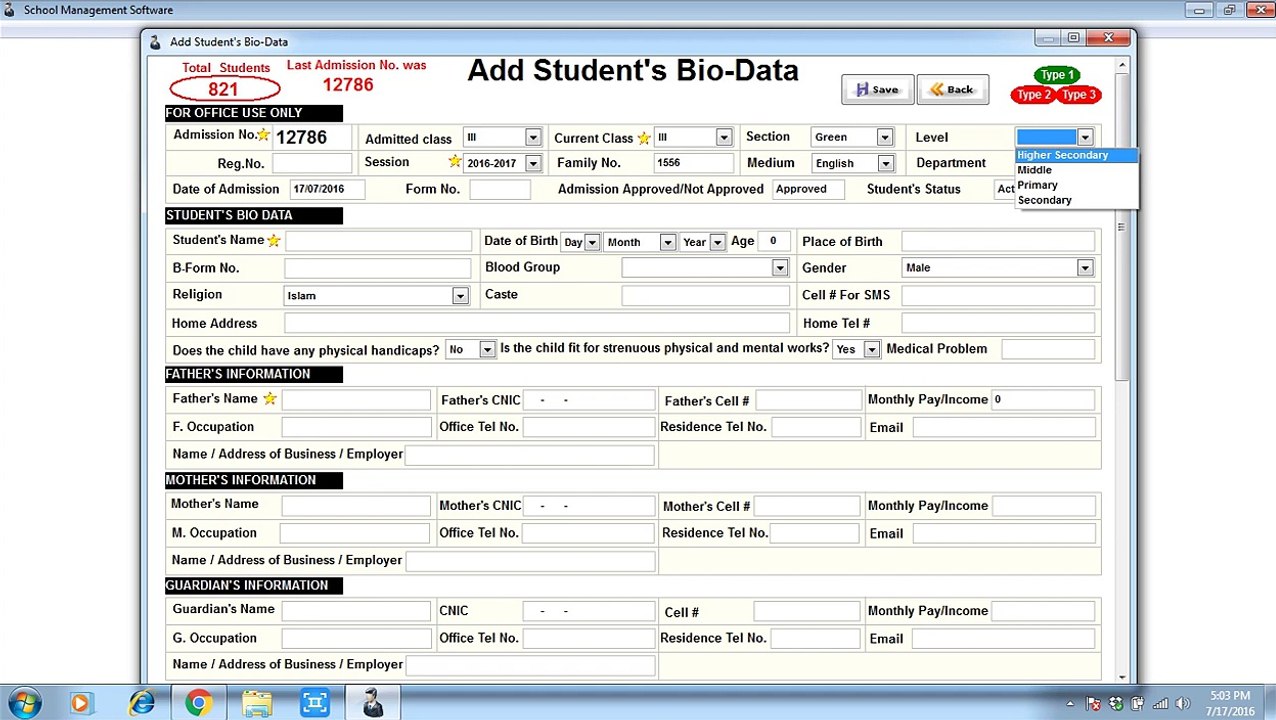Image resolution: width=1276 pixels, height=720 pixels.
Task: Click the Caste input field
Action: tap(705, 295)
